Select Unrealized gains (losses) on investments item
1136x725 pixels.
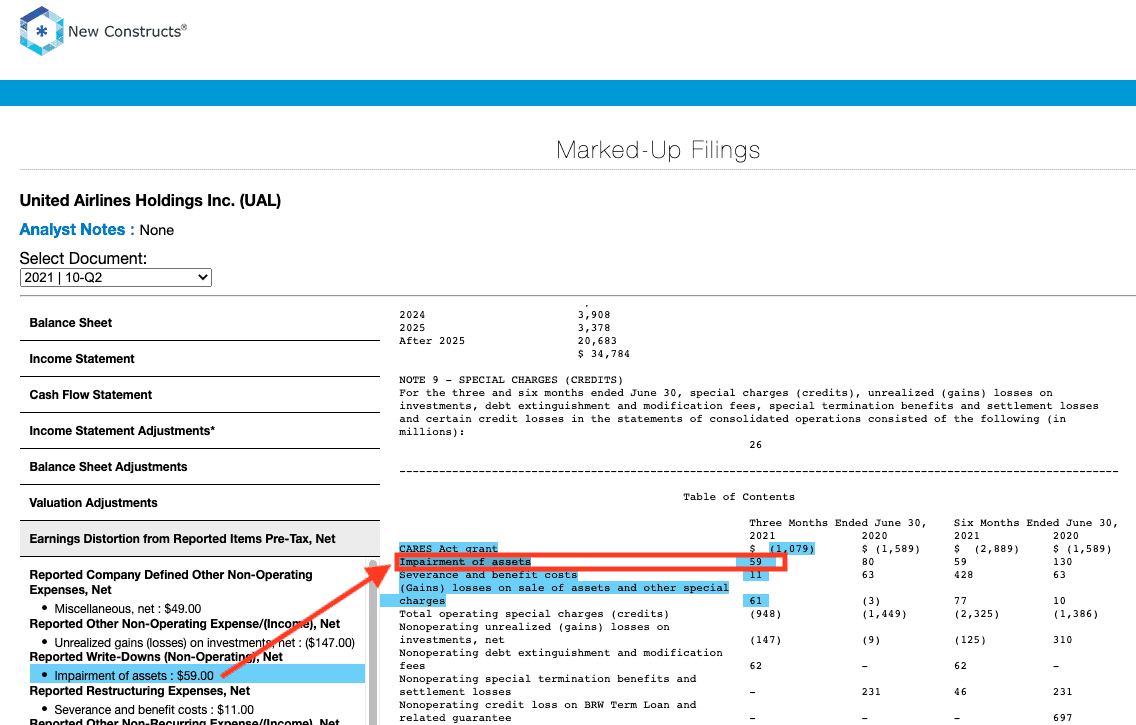pyautogui.click(x=204, y=642)
